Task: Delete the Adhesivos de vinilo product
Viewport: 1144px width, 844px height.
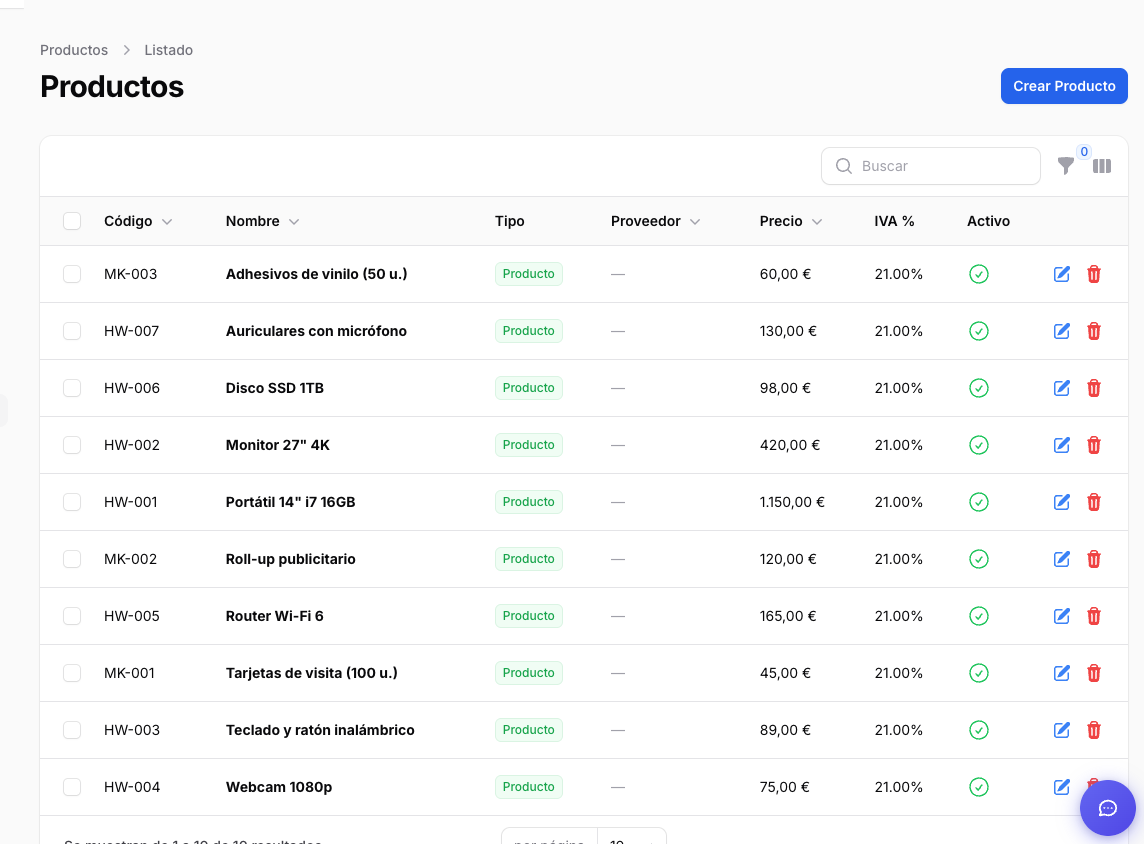Action: pyautogui.click(x=1094, y=274)
